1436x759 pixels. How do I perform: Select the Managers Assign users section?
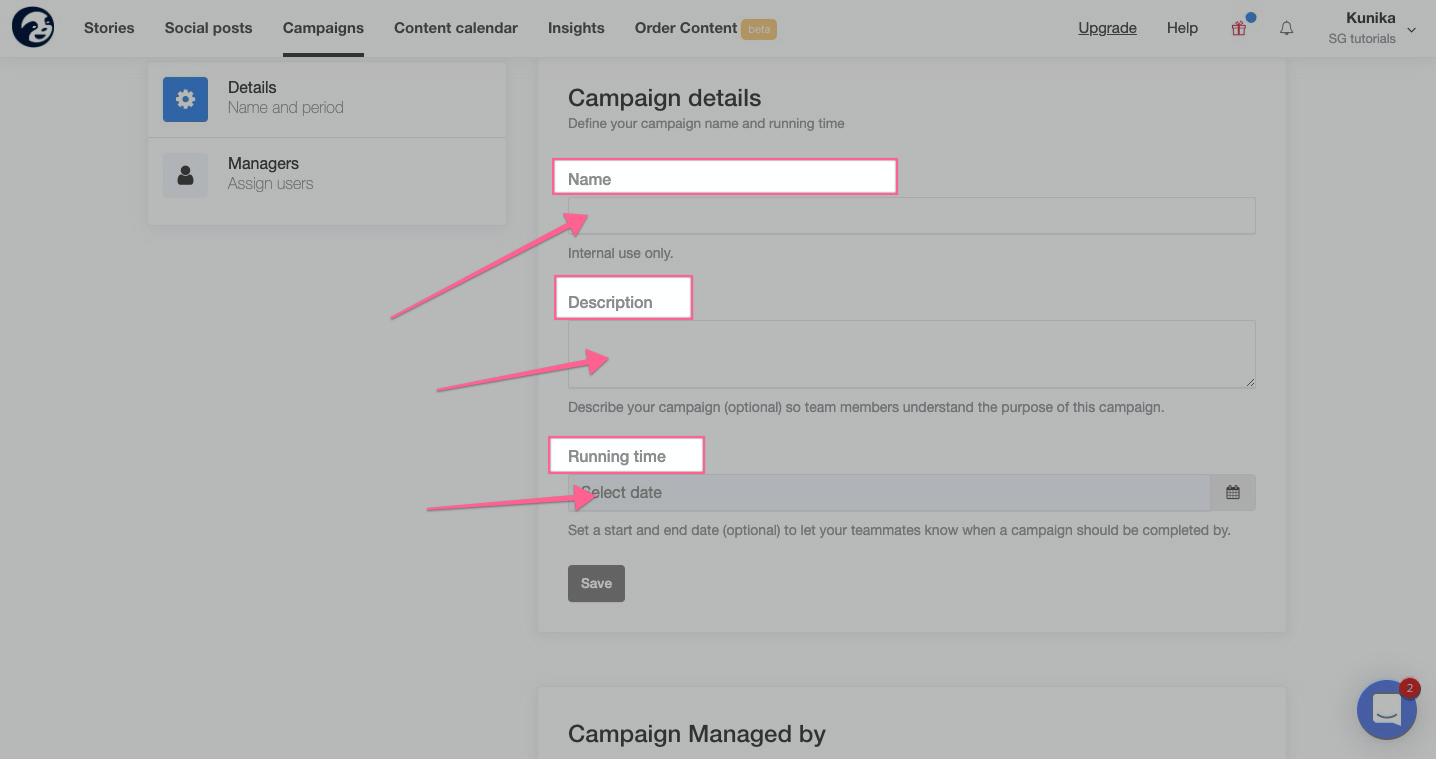tap(327, 175)
